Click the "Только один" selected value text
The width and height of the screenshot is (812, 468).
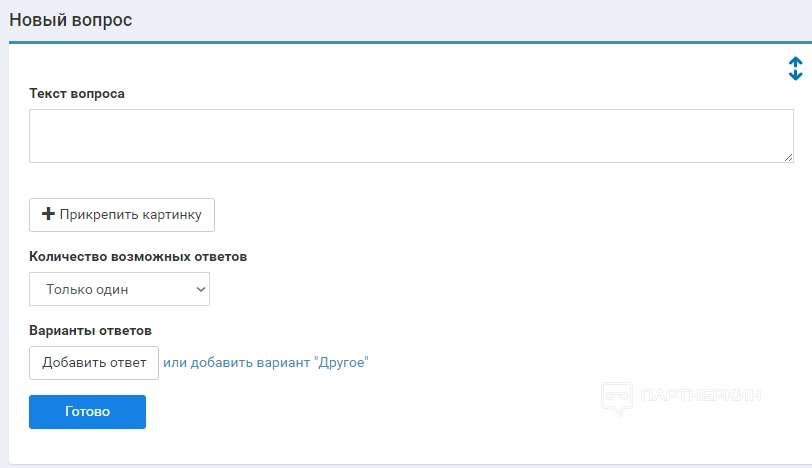(x=87, y=290)
